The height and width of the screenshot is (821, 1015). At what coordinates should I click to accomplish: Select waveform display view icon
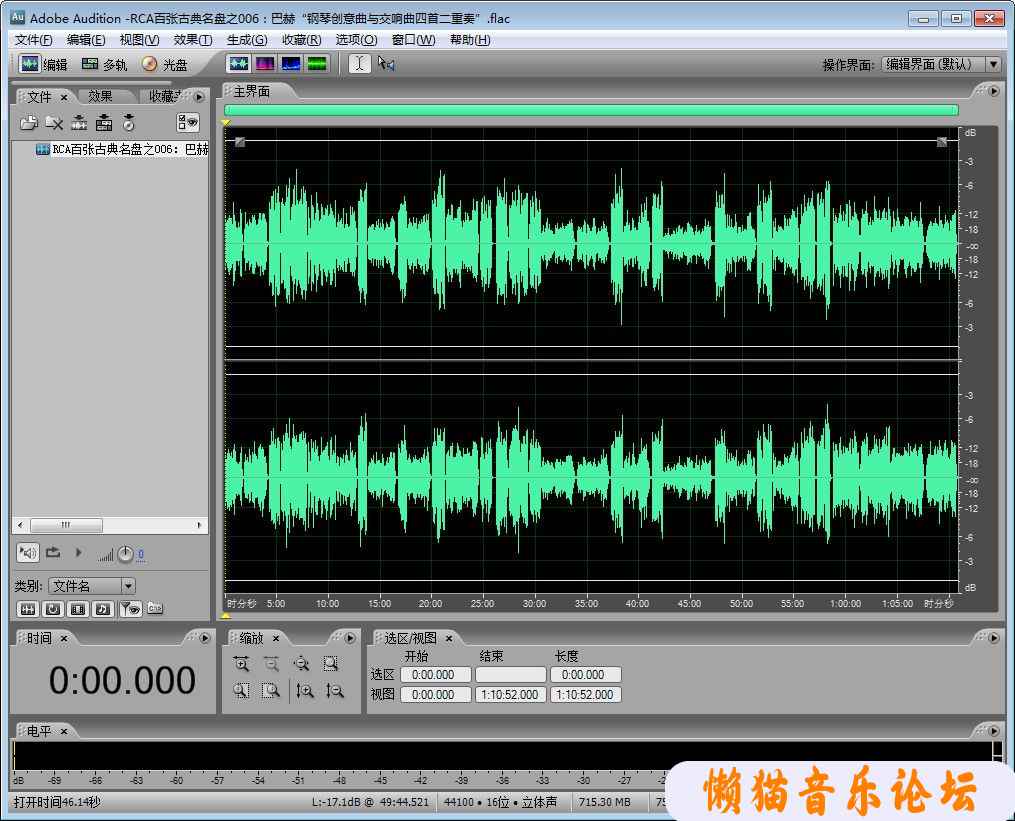(x=239, y=63)
